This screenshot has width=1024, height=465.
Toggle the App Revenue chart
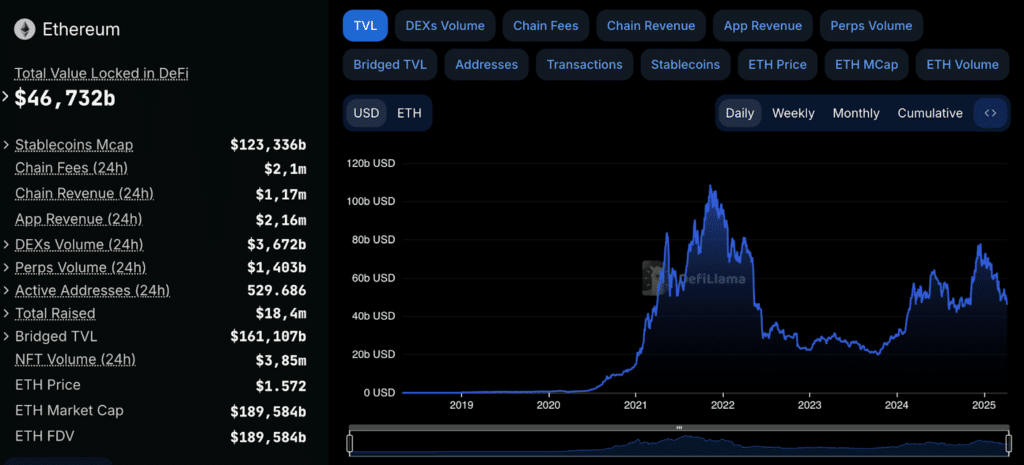763,26
